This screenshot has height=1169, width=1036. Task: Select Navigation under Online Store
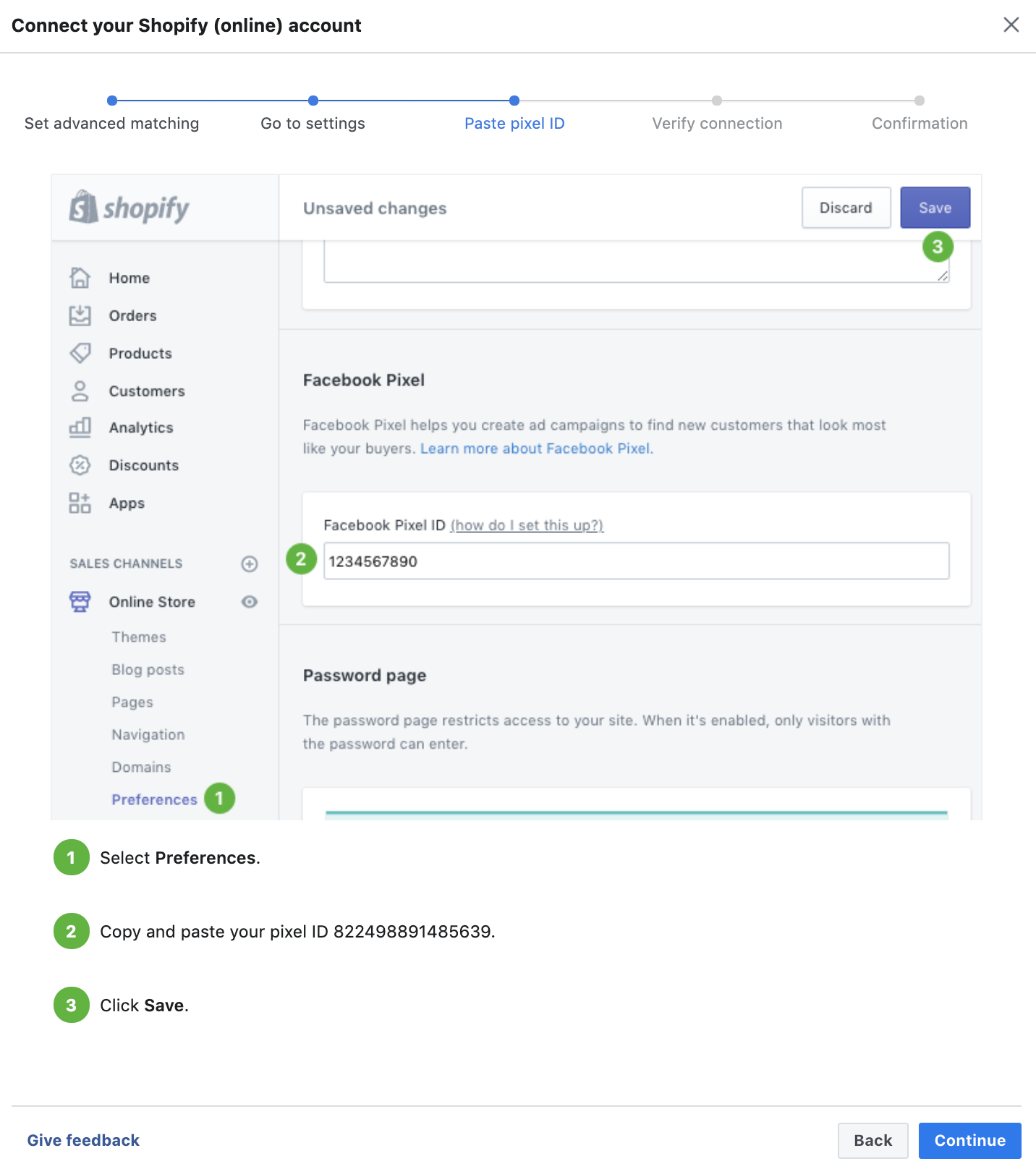pyautogui.click(x=148, y=735)
